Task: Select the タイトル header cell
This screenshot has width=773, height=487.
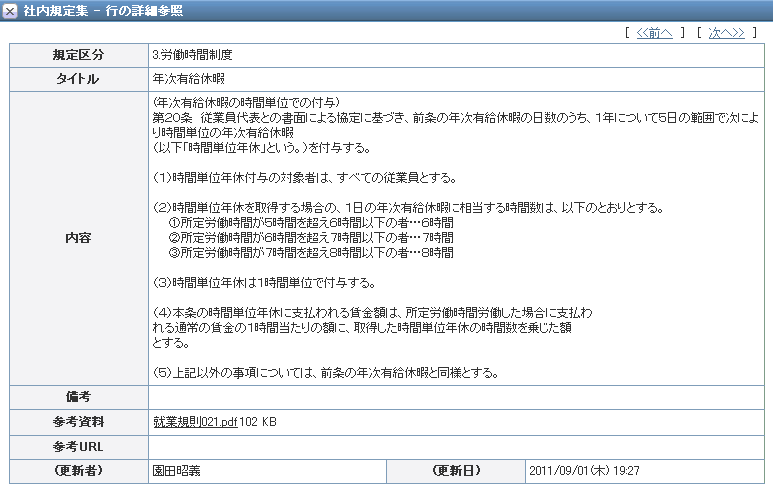Action: pyautogui.click(x=78, y=78)
